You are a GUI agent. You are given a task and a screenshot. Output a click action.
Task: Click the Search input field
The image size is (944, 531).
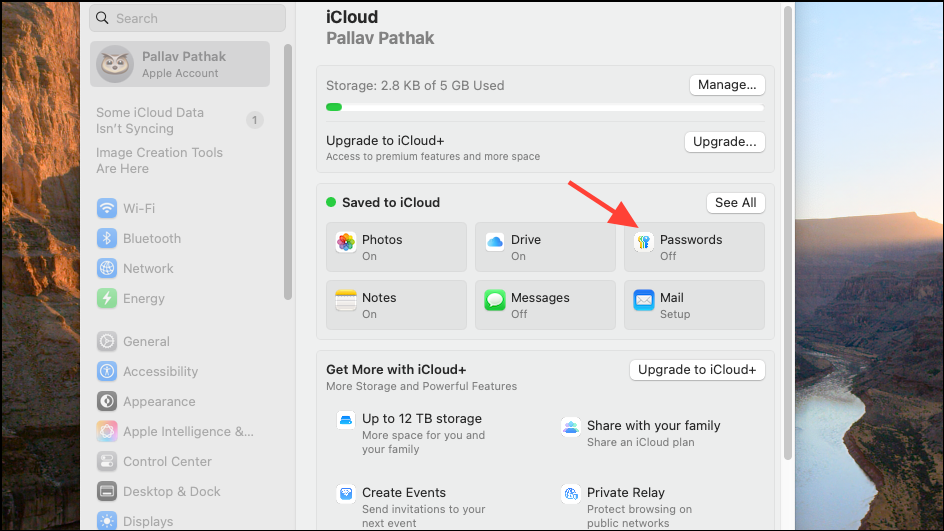187,18
